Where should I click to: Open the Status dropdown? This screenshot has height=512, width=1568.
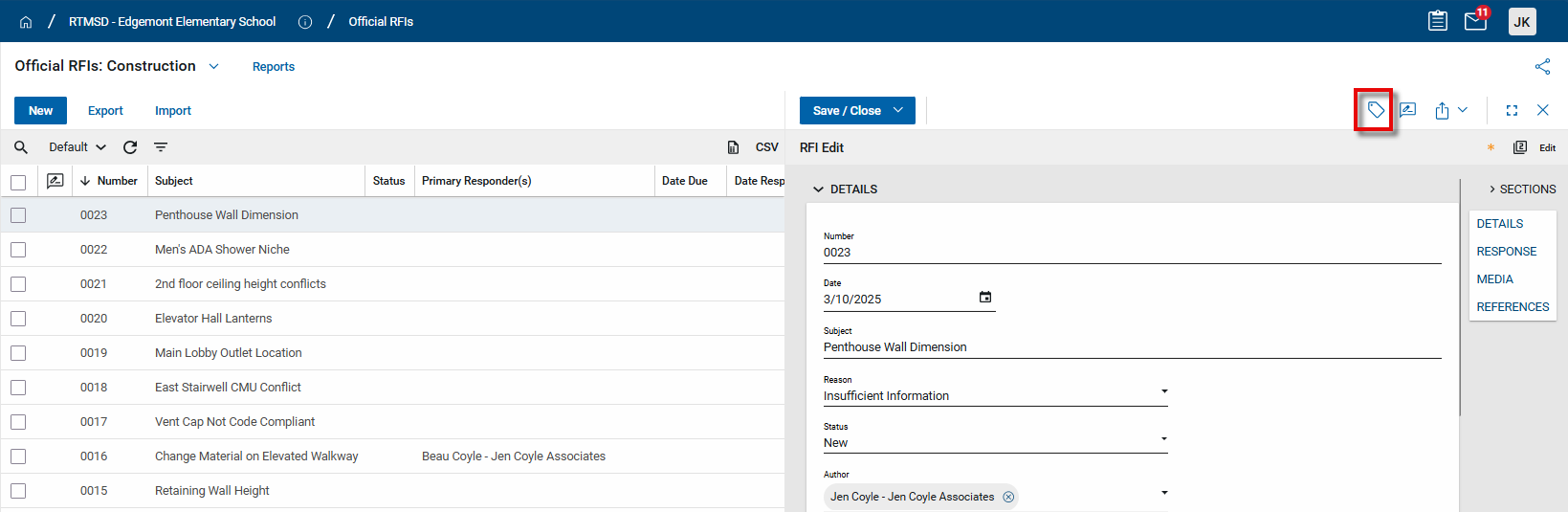(995, 442)
